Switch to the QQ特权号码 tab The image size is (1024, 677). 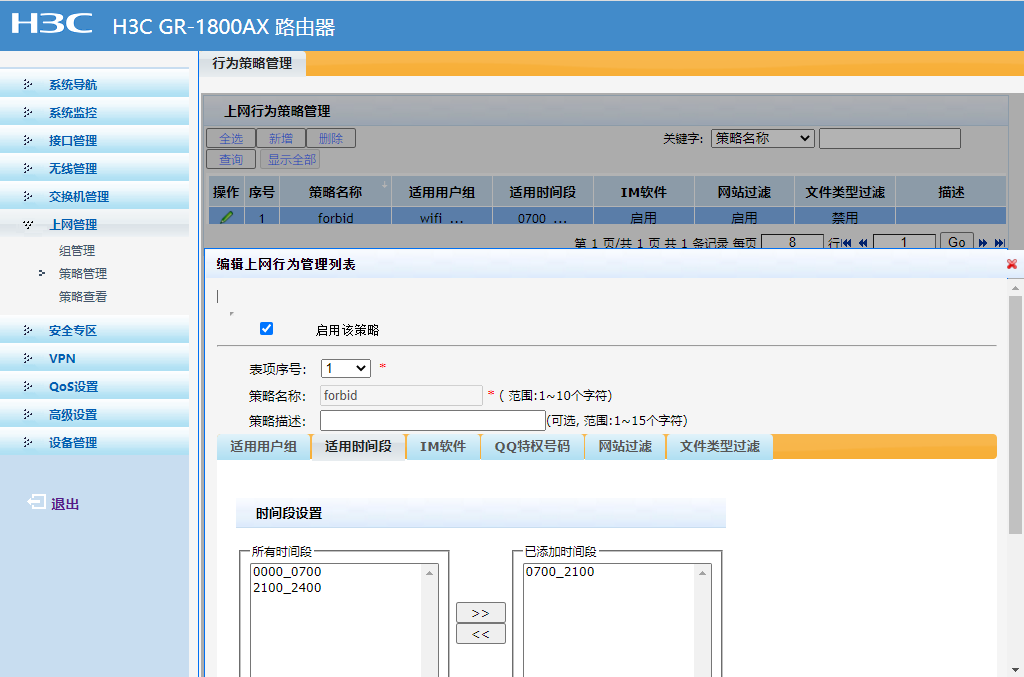532,447
